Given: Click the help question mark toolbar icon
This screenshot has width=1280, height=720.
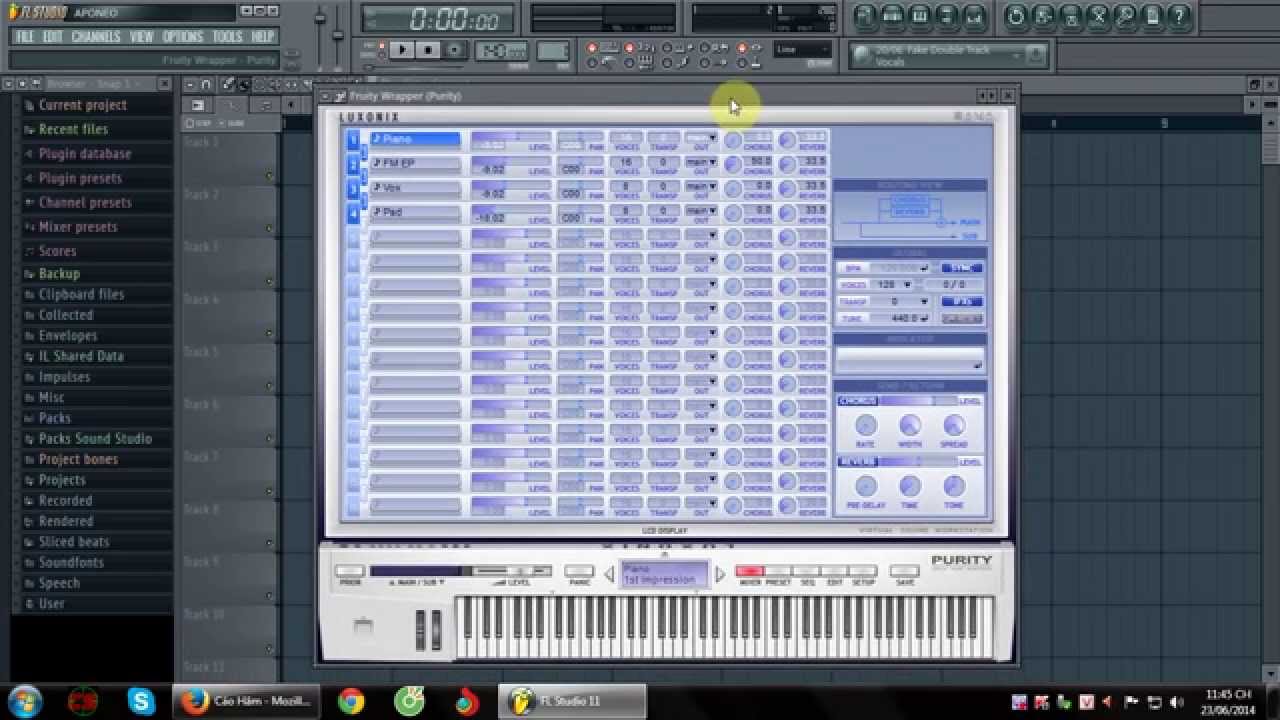Looking at the screenshot, I should click(1179, 15).
